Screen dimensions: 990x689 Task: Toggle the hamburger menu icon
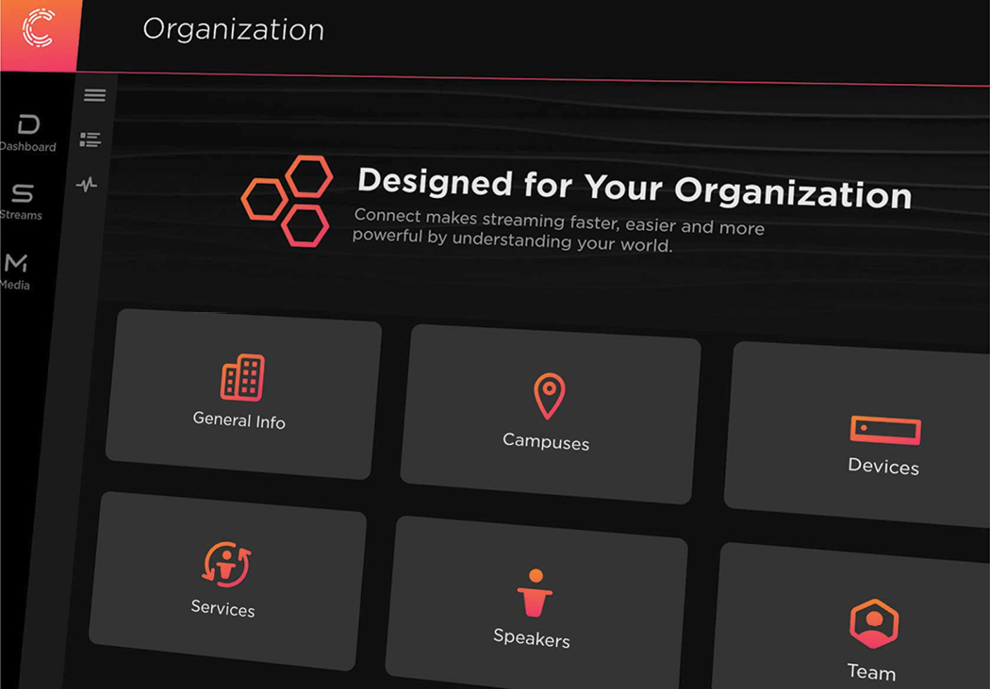(x=95, y=95)
